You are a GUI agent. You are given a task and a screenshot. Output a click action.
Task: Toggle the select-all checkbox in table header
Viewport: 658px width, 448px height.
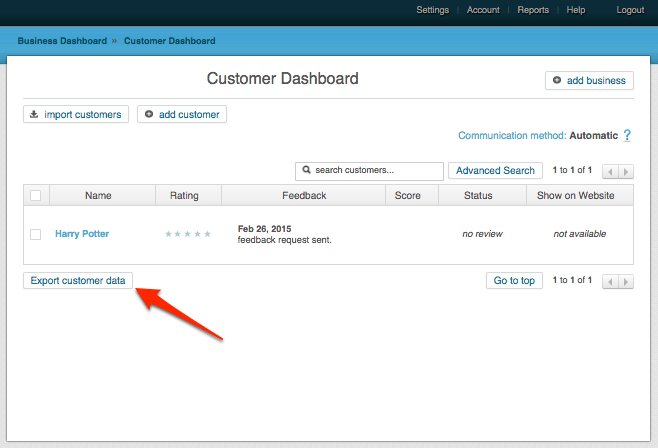click(36, 195)
